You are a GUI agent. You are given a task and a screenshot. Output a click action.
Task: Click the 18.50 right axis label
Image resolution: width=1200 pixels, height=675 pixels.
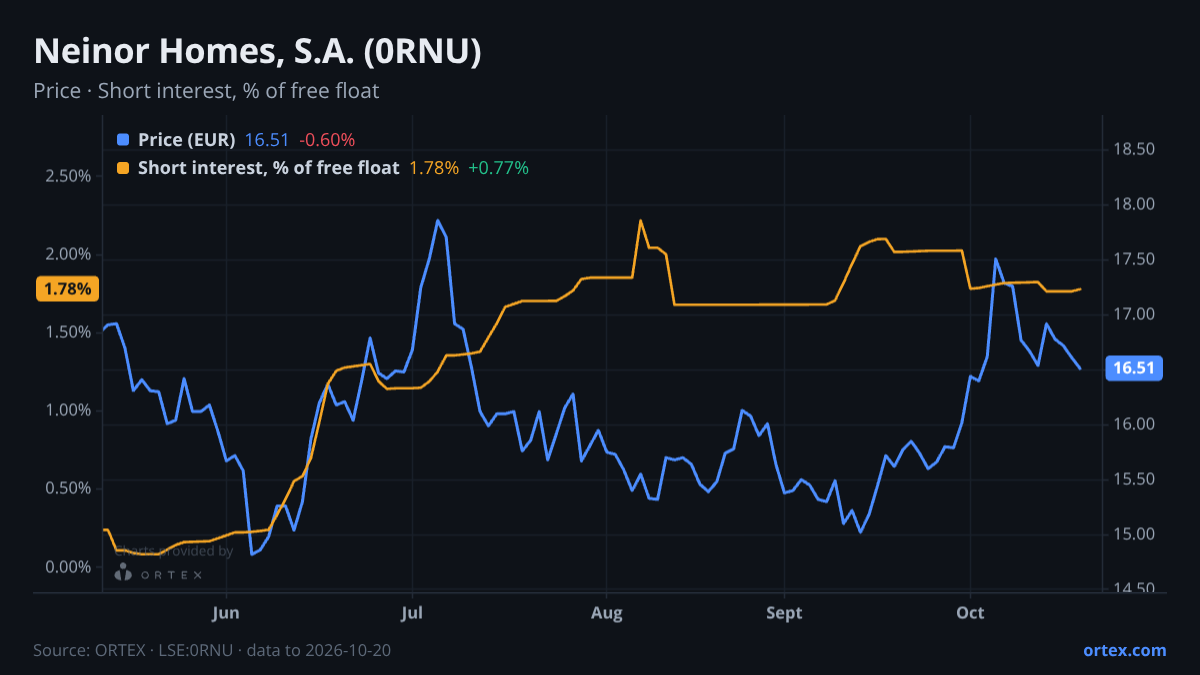pos(1134,150)
